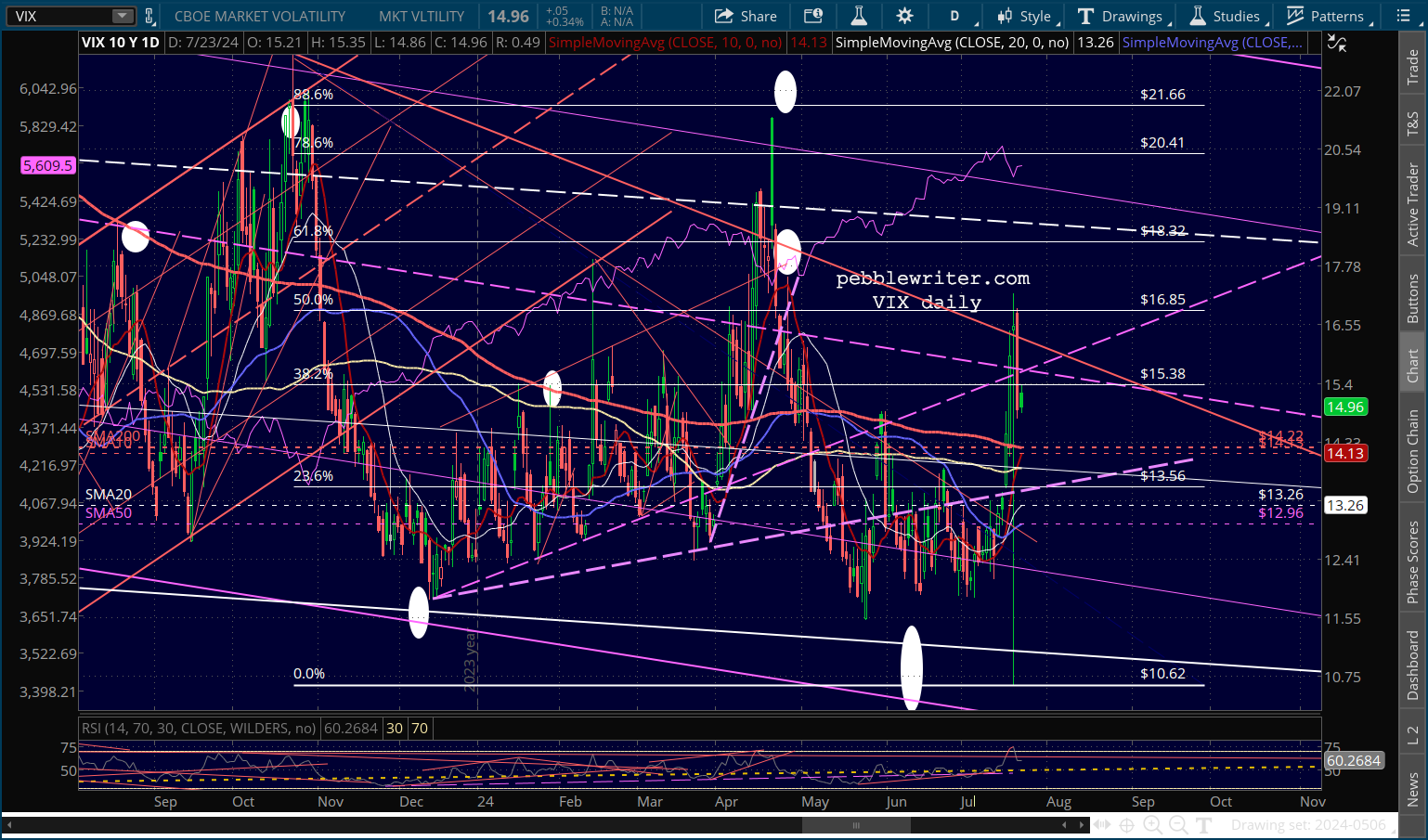Open the chart messaging/notes icon
1428x840 pixels.
tap(813, 16)
